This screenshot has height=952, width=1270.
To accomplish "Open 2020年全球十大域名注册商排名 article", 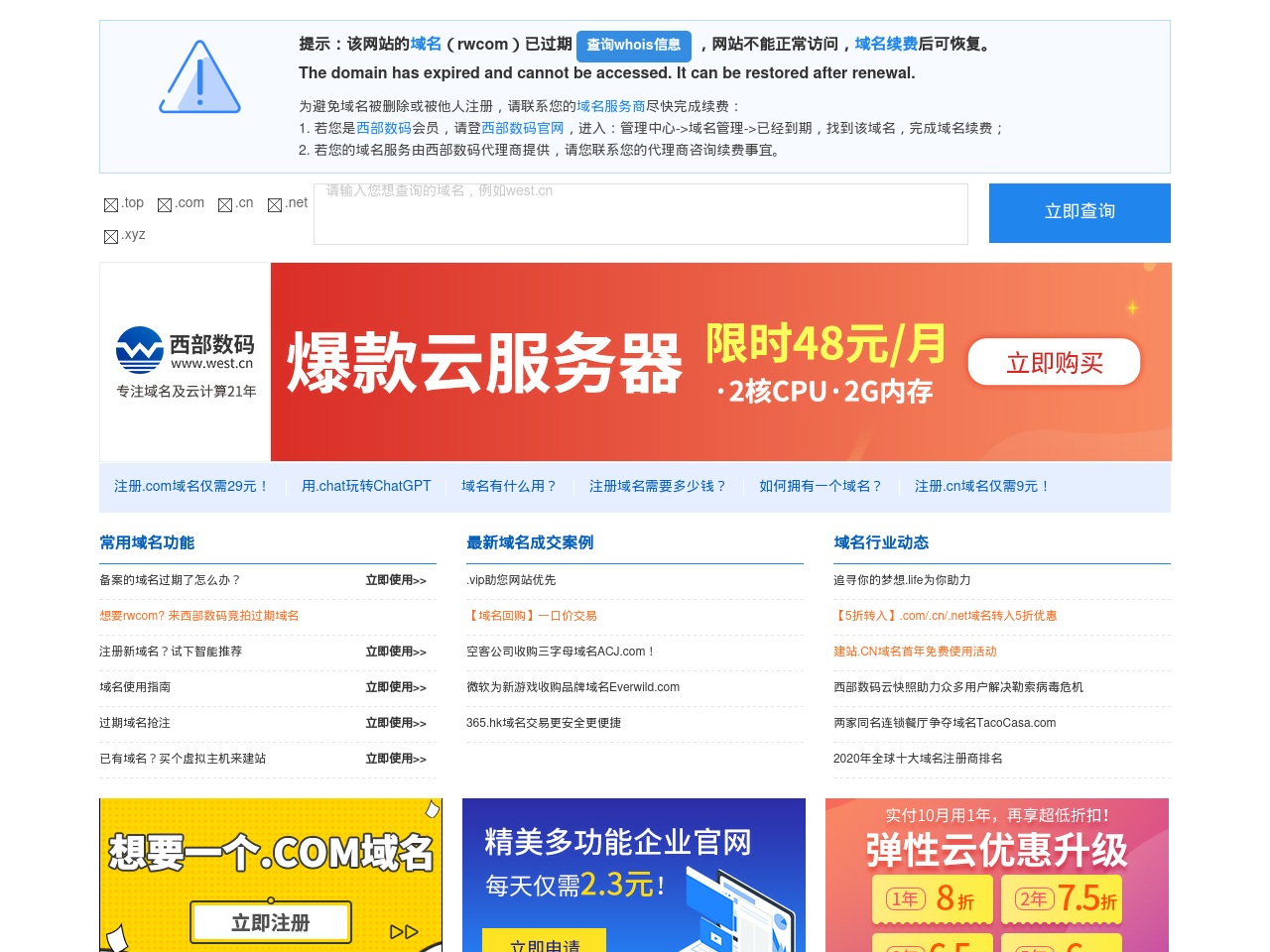I will [x=918, y=759].
